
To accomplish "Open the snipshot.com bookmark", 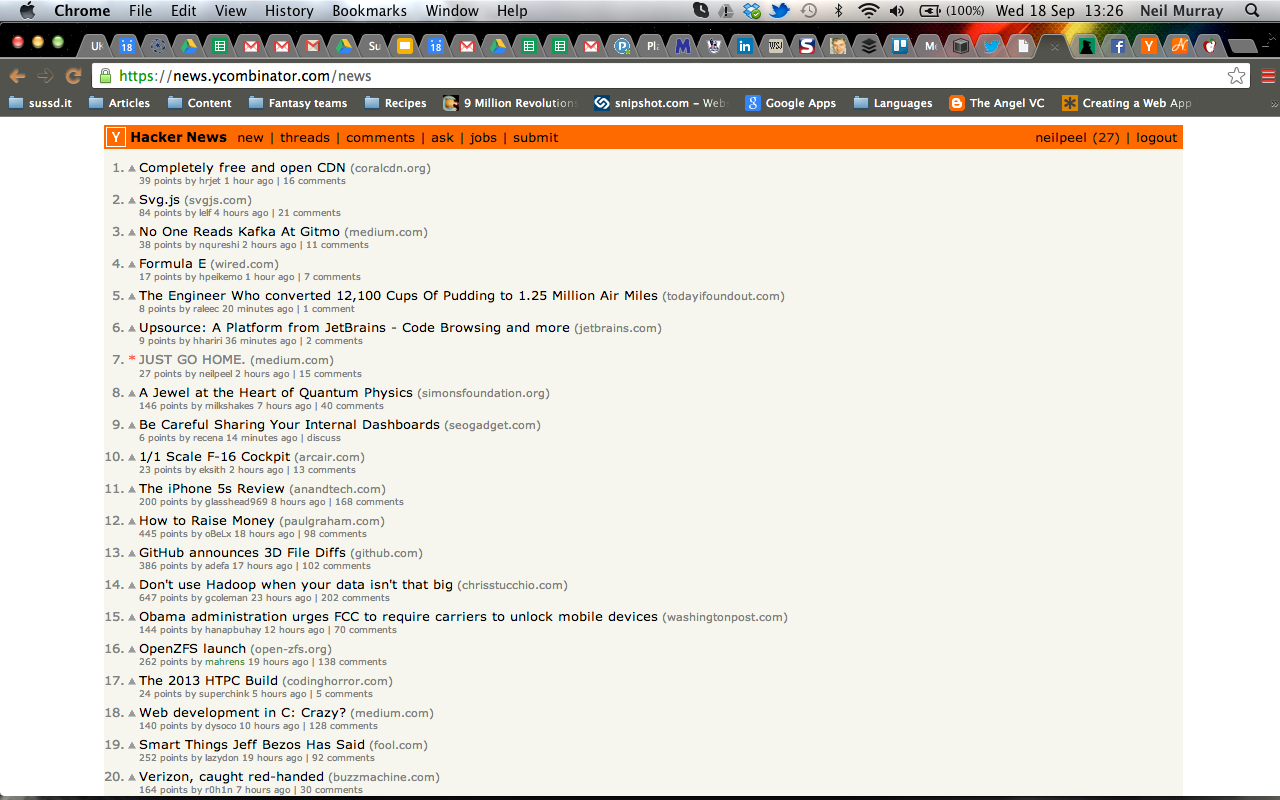I will pyautogui.click(x=660, y=103).
